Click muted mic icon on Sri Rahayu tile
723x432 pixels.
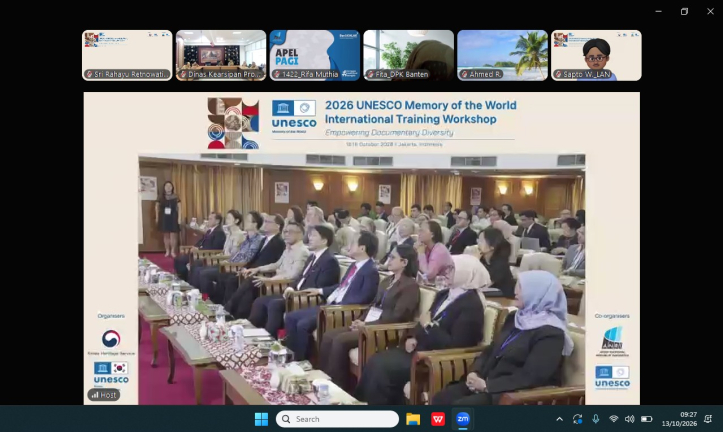89,74
